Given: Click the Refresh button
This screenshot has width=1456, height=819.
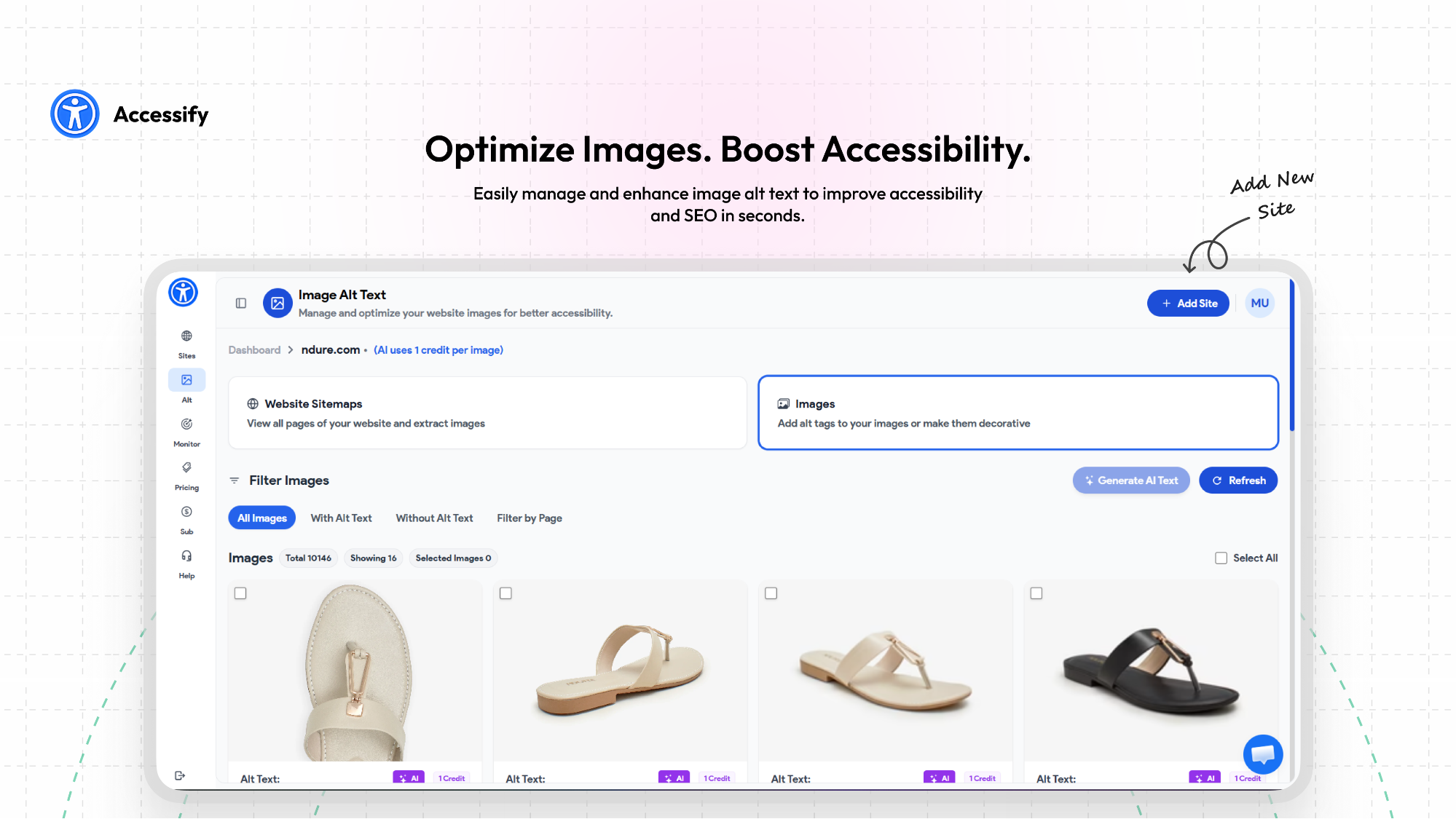Looking at the screenshot, I should click(x=1238, y=480).
